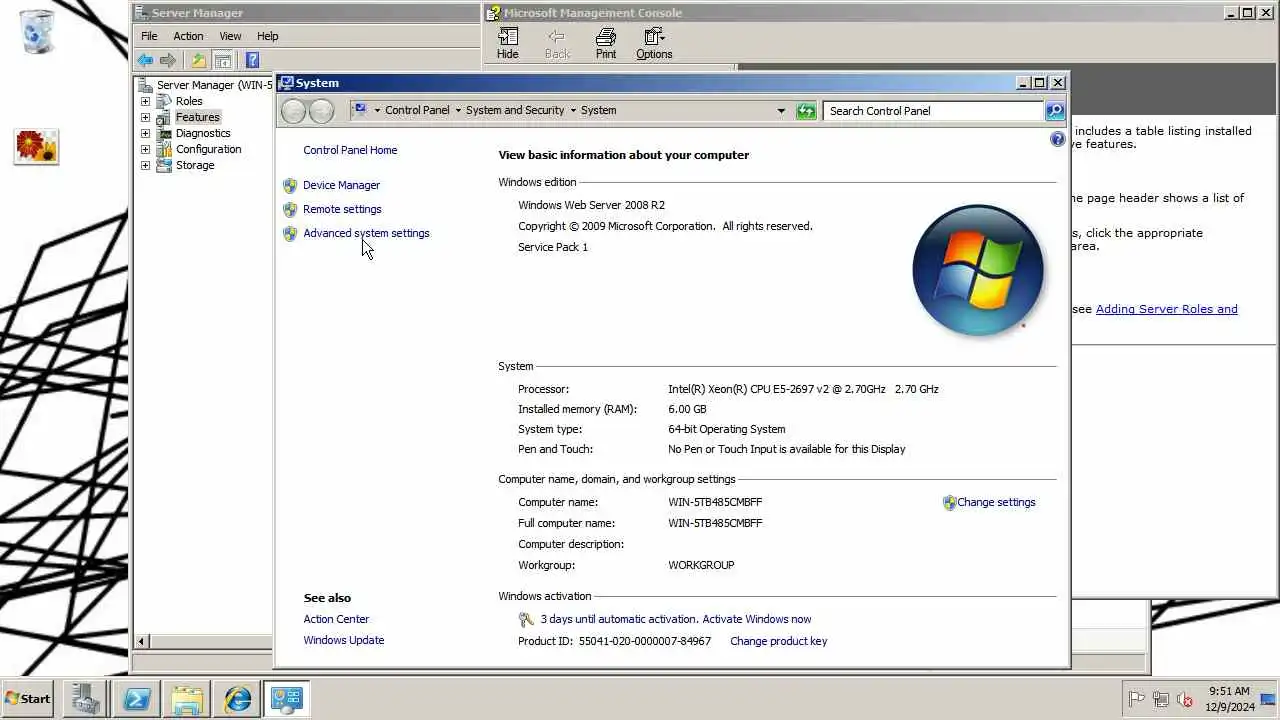Viewport: 1280px width, 720px height.
Task: Click the Up folder icon in Server Manager toolbar
Action: tap(199, 60)
